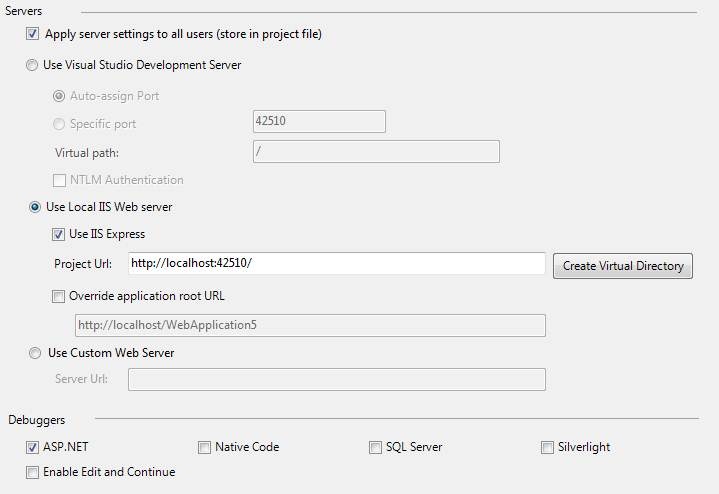Image resolution: width=719 pixels, height=494 pixels.
Task: Click the Virtual path text field
Action: point(375,152)
